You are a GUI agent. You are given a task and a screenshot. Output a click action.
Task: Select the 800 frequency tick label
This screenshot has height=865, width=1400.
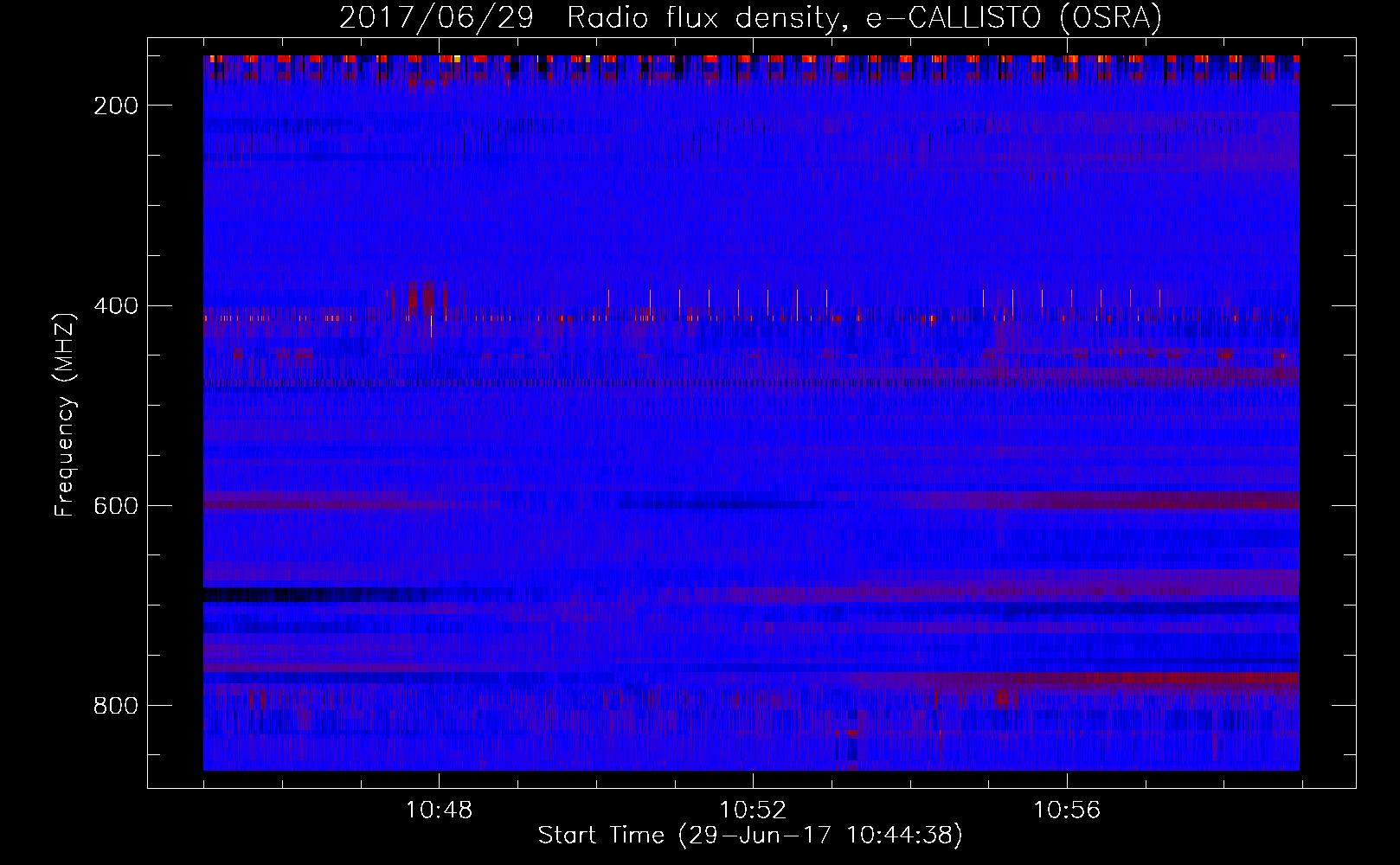point(115,706)
